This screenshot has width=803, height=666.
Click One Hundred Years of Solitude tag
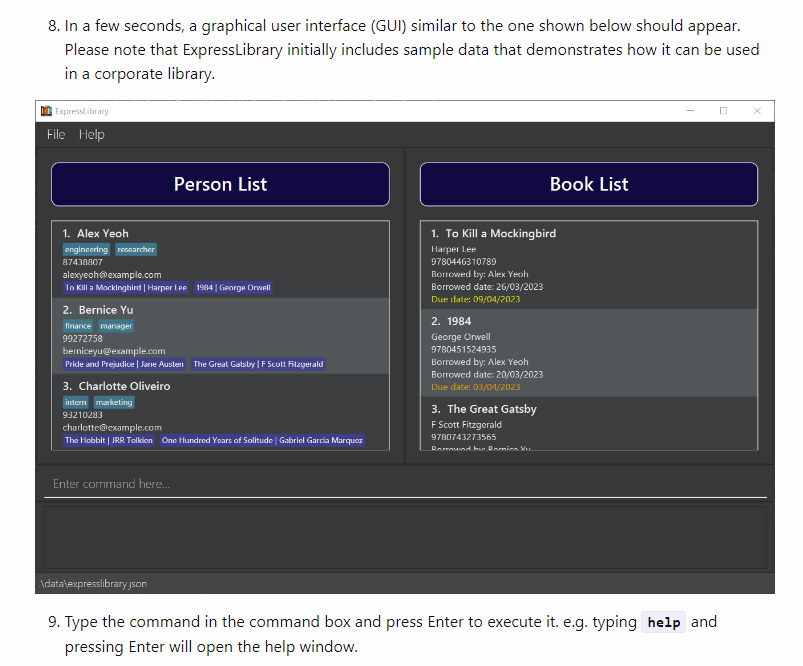pyautogui.click(x=262, y=440)
